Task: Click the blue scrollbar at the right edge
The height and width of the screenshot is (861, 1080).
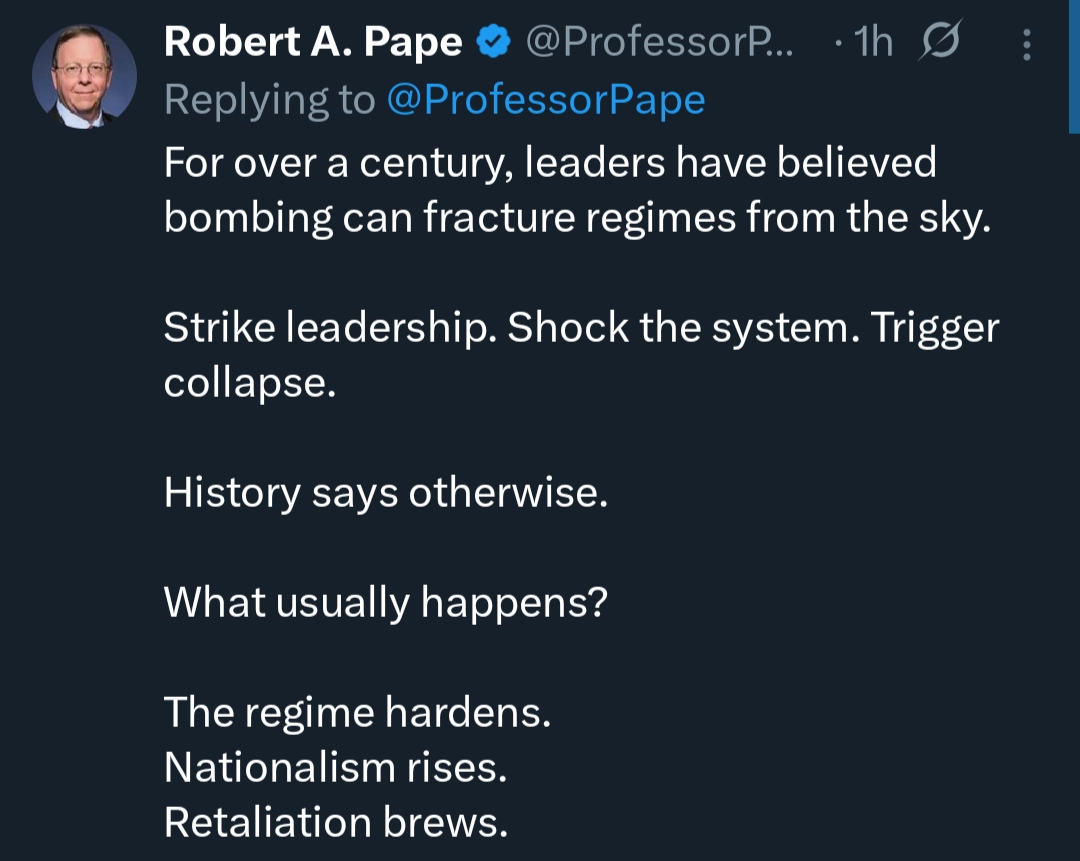Action: (1074, 65)
